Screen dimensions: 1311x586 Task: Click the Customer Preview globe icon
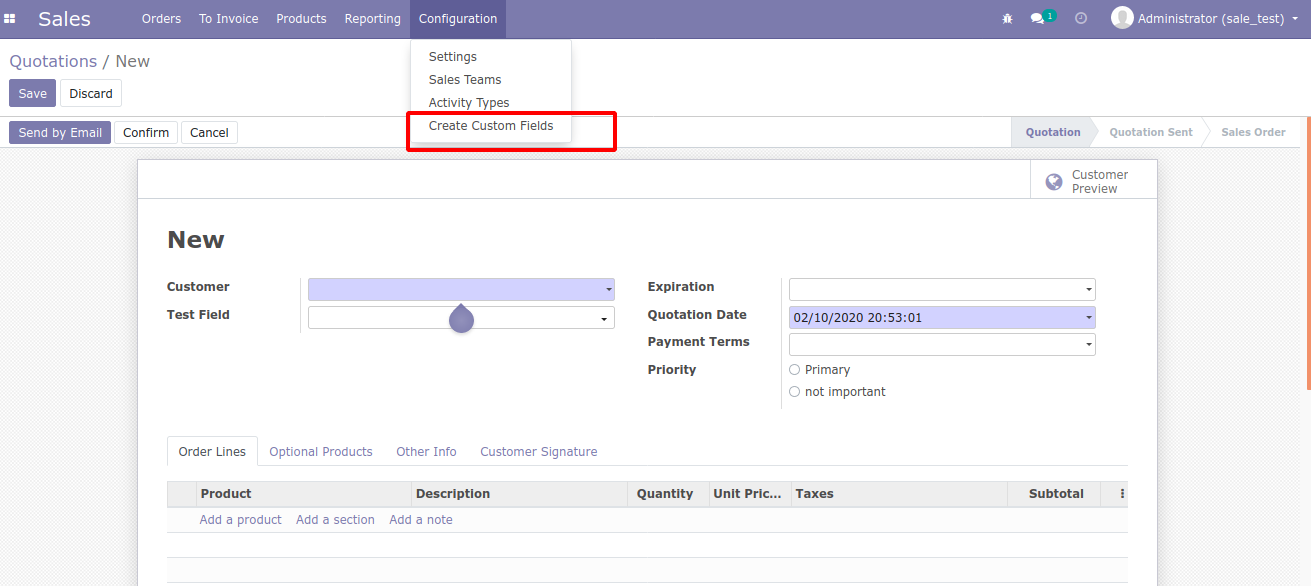click(1054, 182)
